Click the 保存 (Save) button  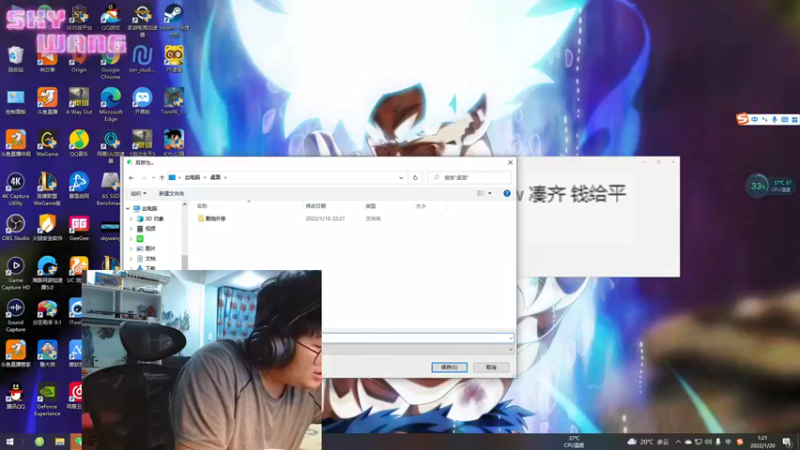click(449, 367)
